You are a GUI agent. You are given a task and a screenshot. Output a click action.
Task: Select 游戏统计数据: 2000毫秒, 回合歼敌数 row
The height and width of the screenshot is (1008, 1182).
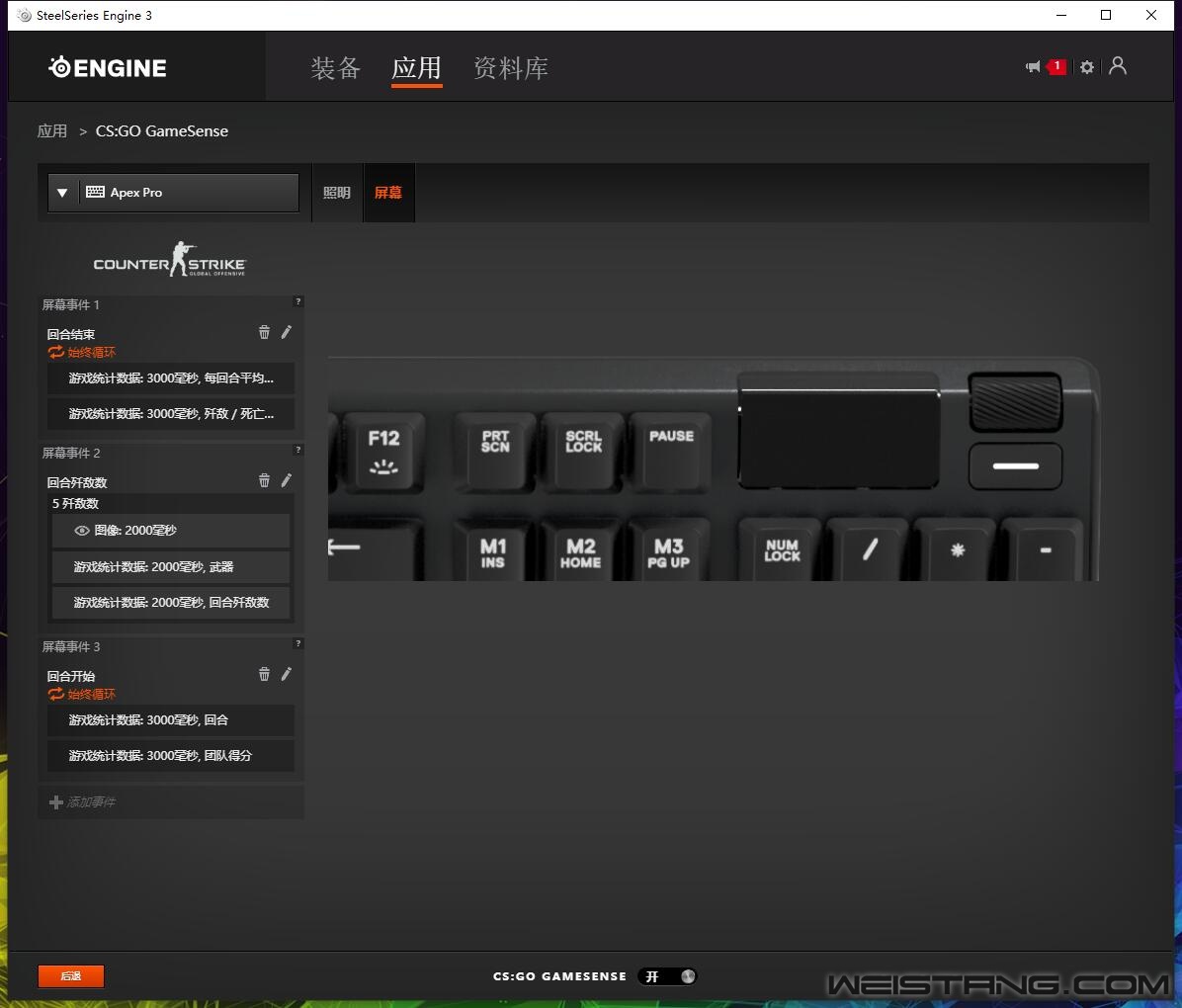click(x=170, y=603)
